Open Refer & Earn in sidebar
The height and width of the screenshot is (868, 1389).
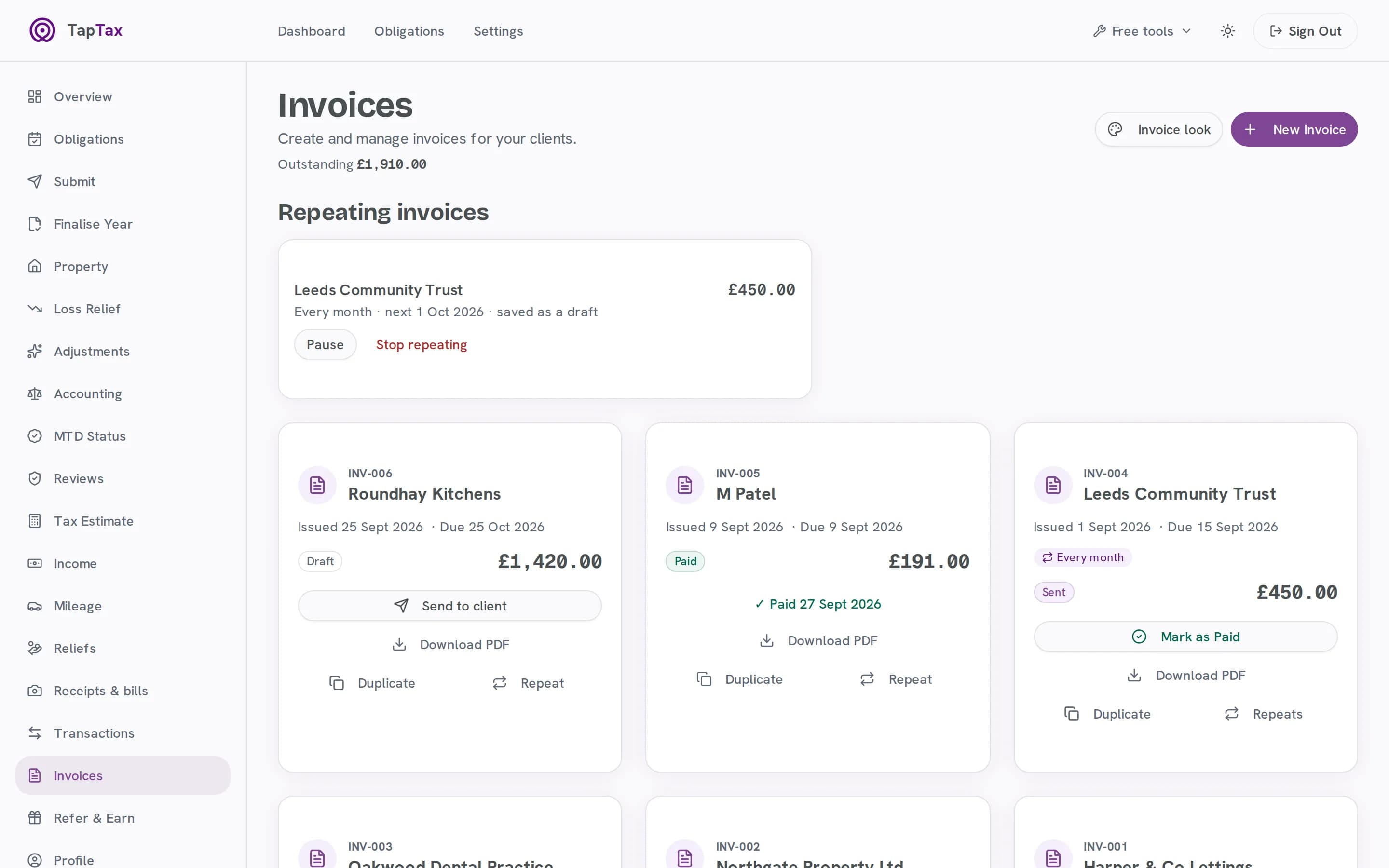pos(123,818)
